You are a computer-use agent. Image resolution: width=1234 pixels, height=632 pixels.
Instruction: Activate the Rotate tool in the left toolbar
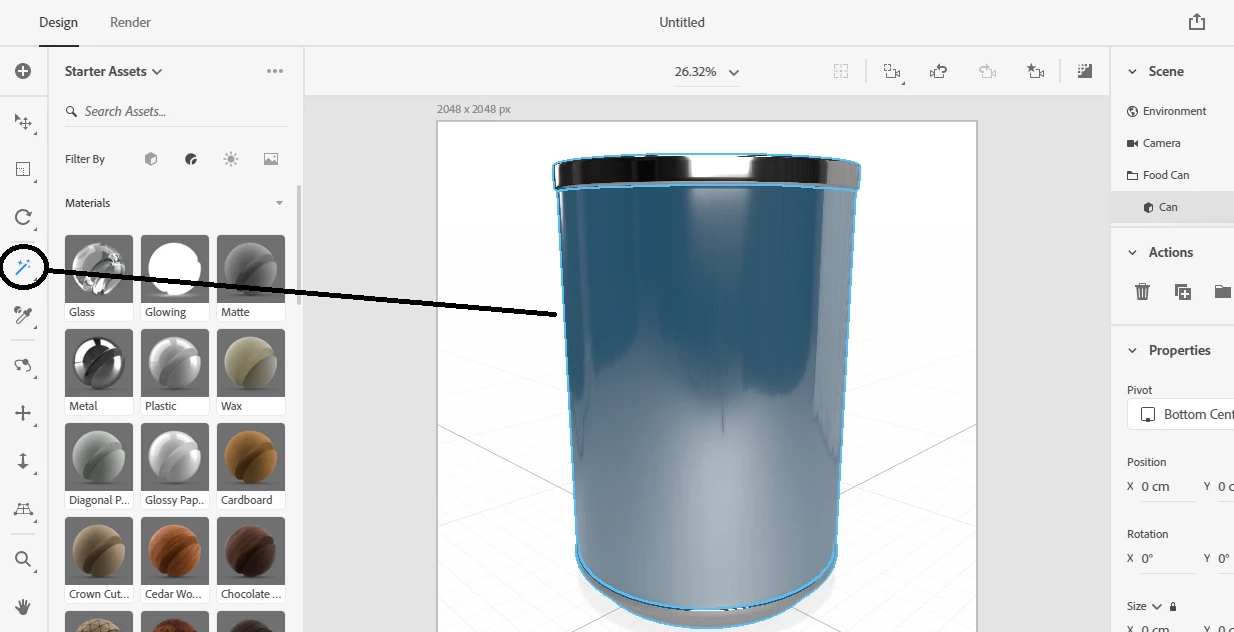23,217
